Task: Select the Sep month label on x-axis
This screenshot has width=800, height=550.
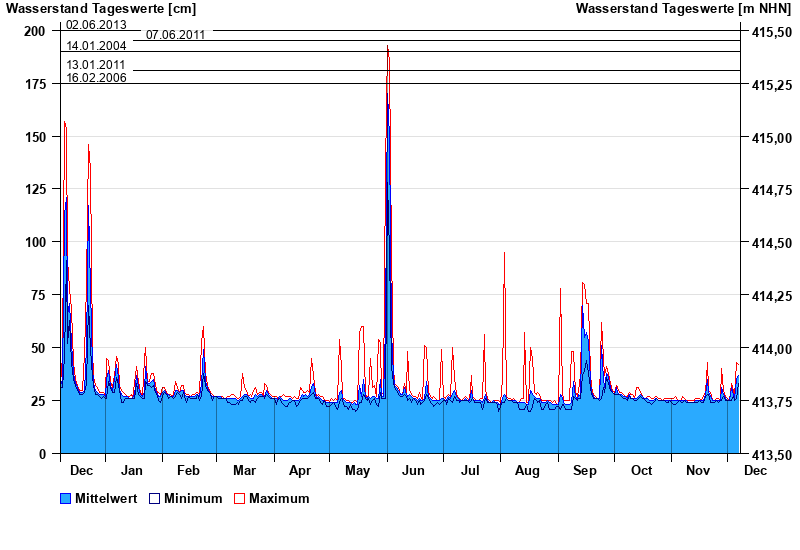Action: click(x=585, y=470)
